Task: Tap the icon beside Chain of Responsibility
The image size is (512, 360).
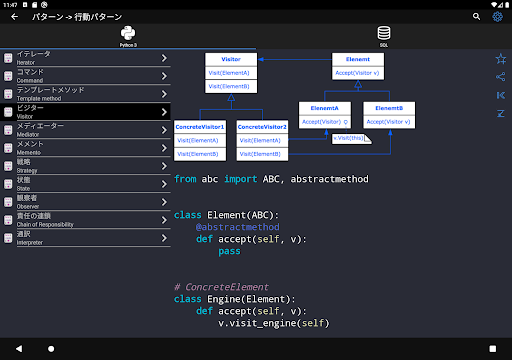Action: click(x=8, y=220)
